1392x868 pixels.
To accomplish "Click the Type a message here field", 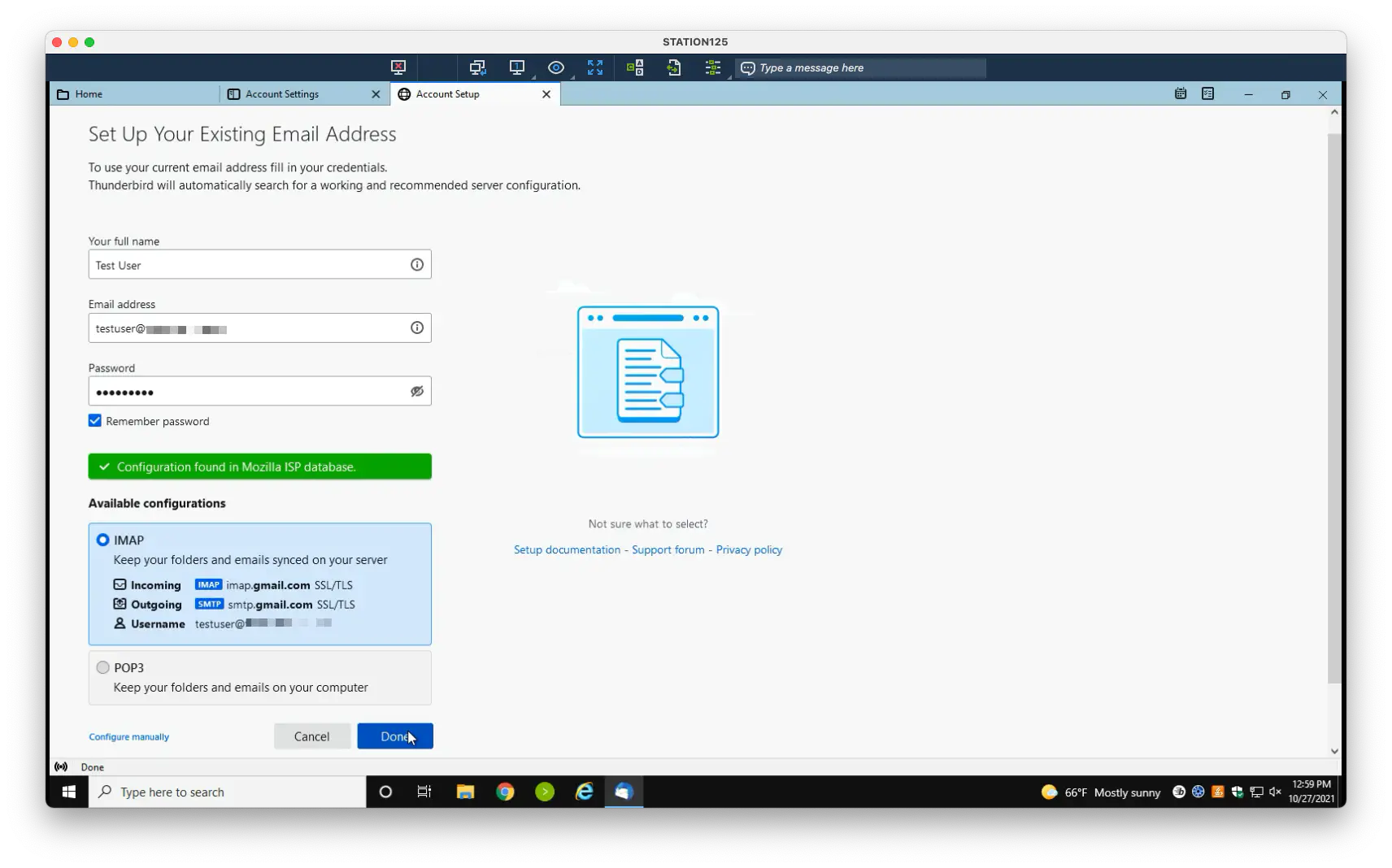I will click(x=861, y=68).
